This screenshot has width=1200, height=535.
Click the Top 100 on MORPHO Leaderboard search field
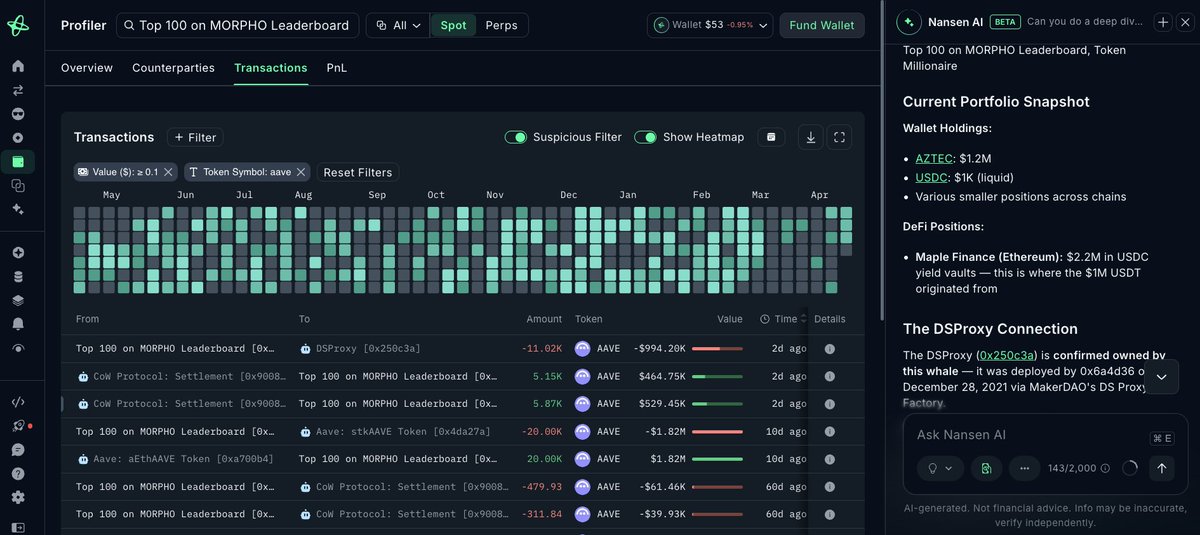238,25
